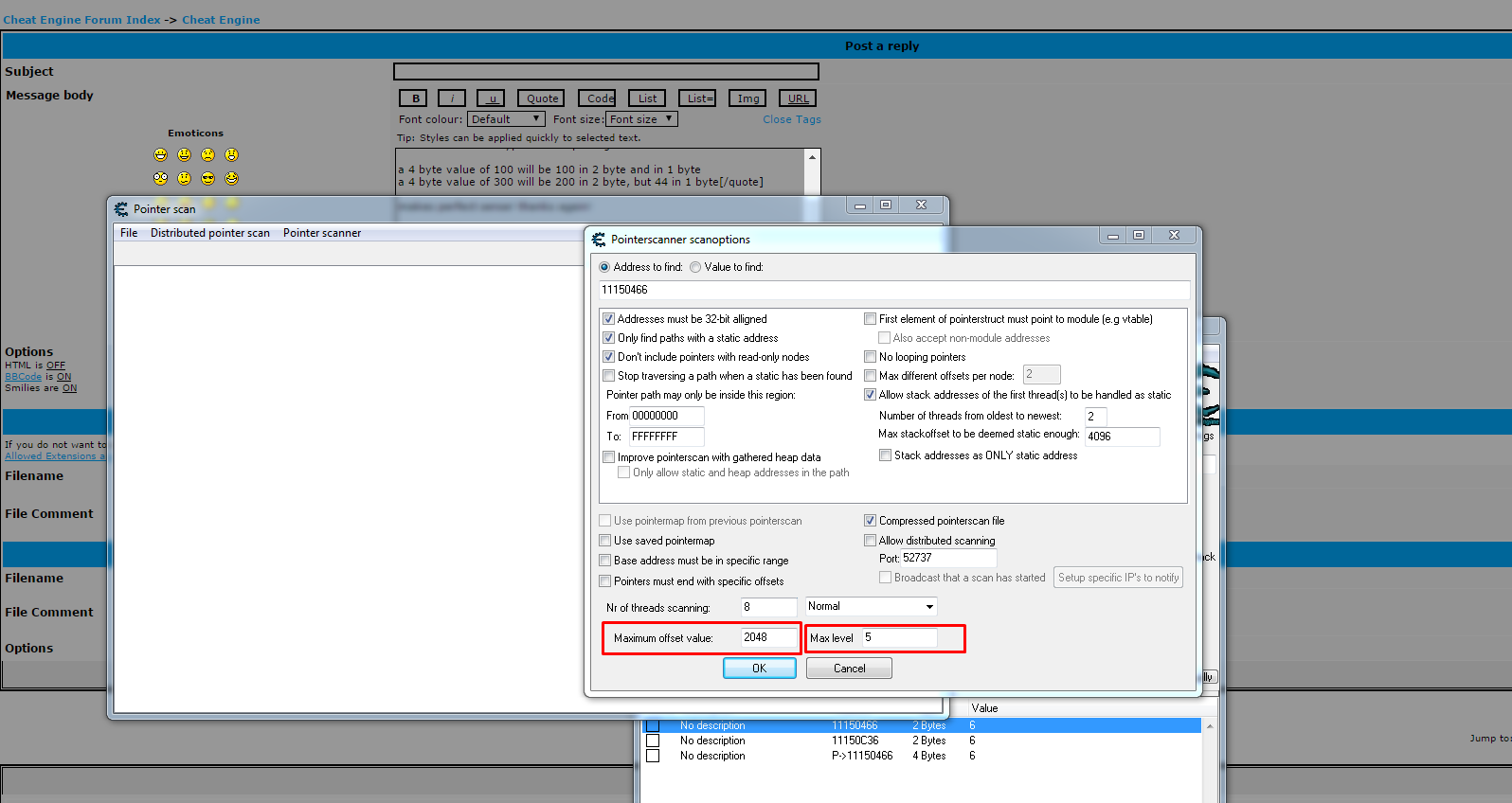Open the Pointer scanner menu
Screen dimensions: 1512x803
point(321,233)
